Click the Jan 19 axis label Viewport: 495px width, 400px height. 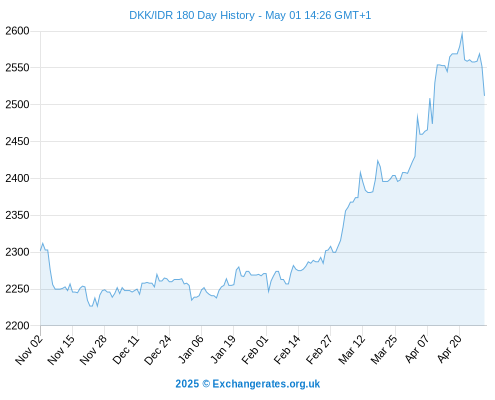[x=223, y=349]
